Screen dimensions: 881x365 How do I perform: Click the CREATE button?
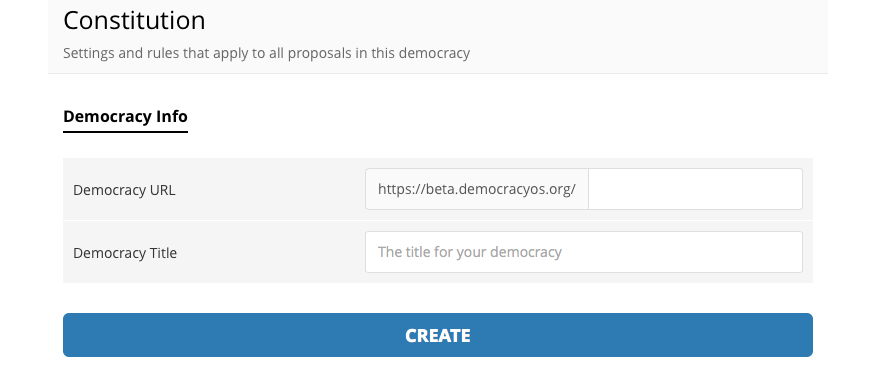(438, 335)
